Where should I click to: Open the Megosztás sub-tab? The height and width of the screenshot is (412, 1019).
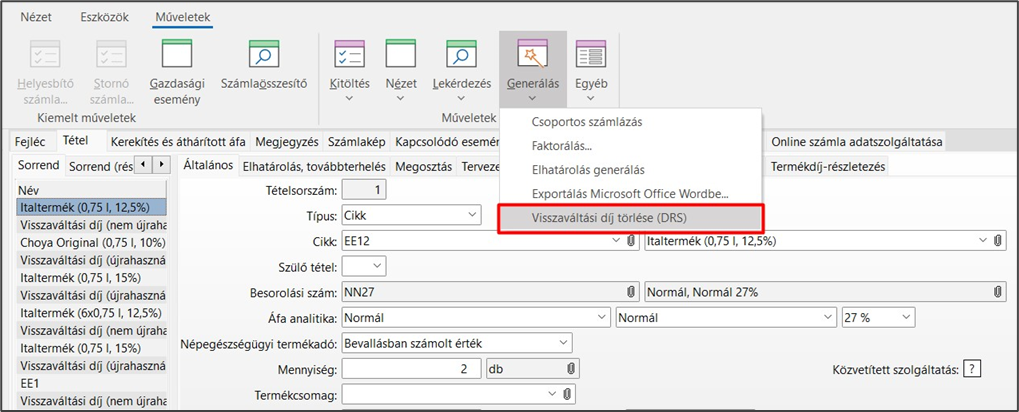pos(423,166)
